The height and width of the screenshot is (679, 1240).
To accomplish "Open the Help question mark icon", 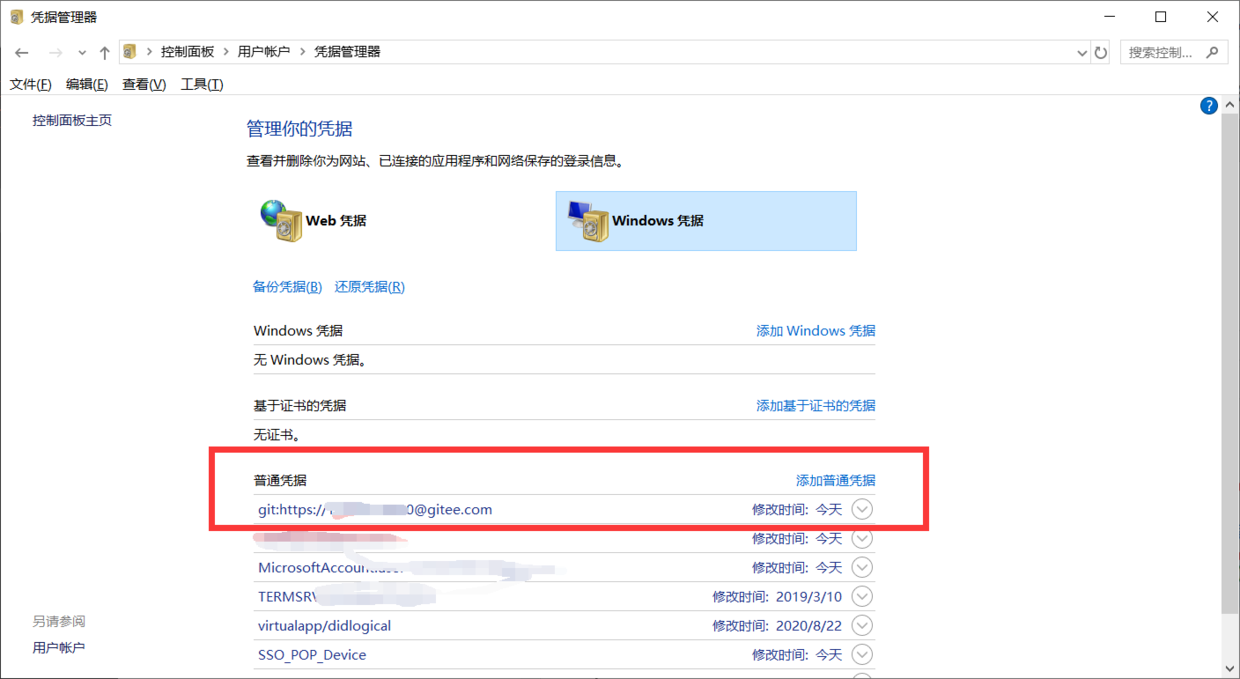I will click(x=1208, y=106).
